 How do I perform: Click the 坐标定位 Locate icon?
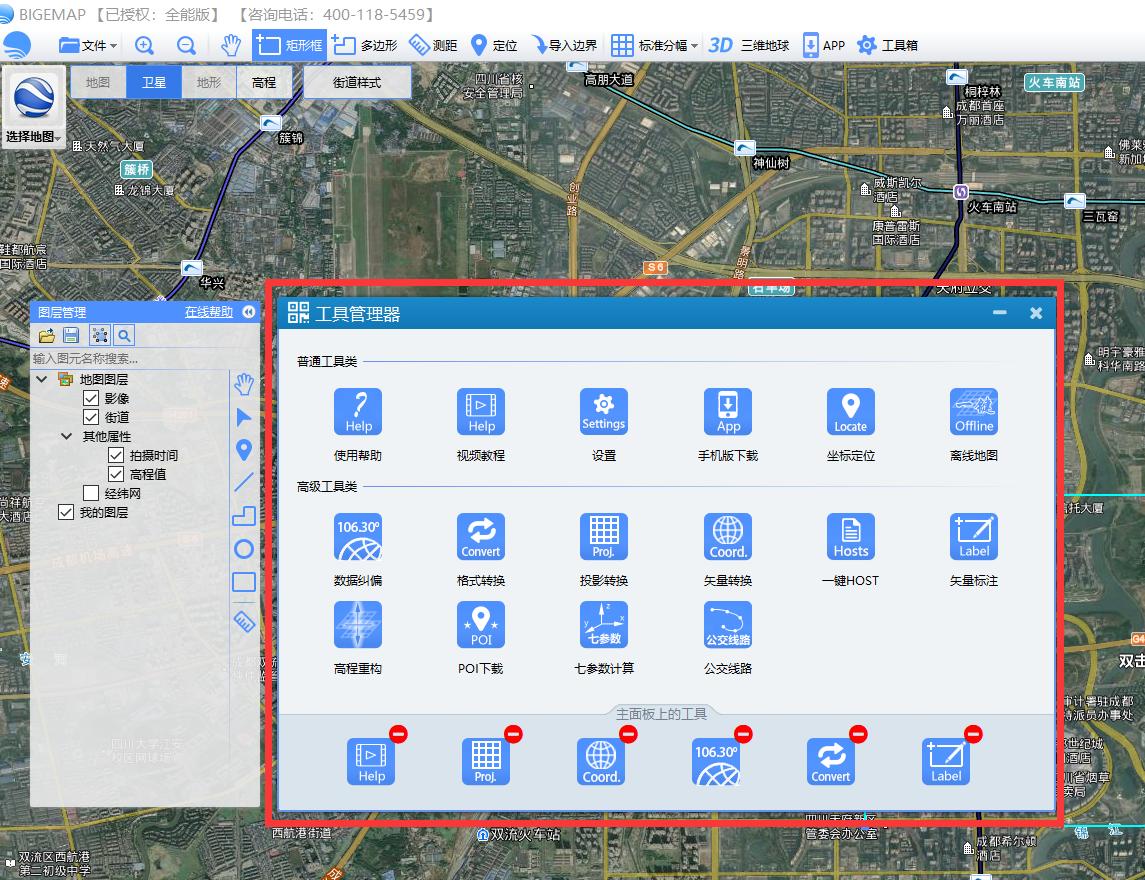click(850, 412)
